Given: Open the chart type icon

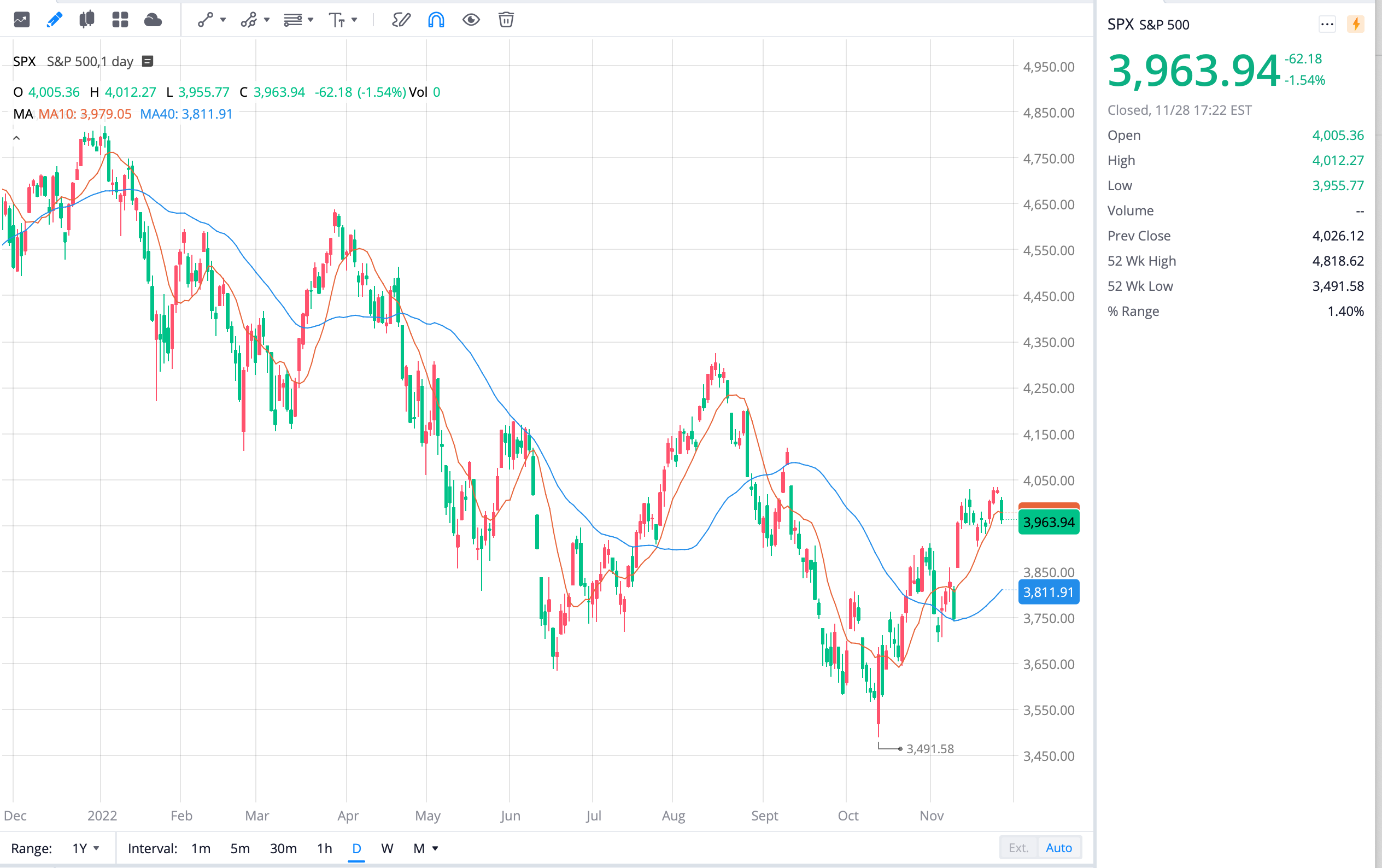Looking at the screenshot, I should (x=21, y=20).
